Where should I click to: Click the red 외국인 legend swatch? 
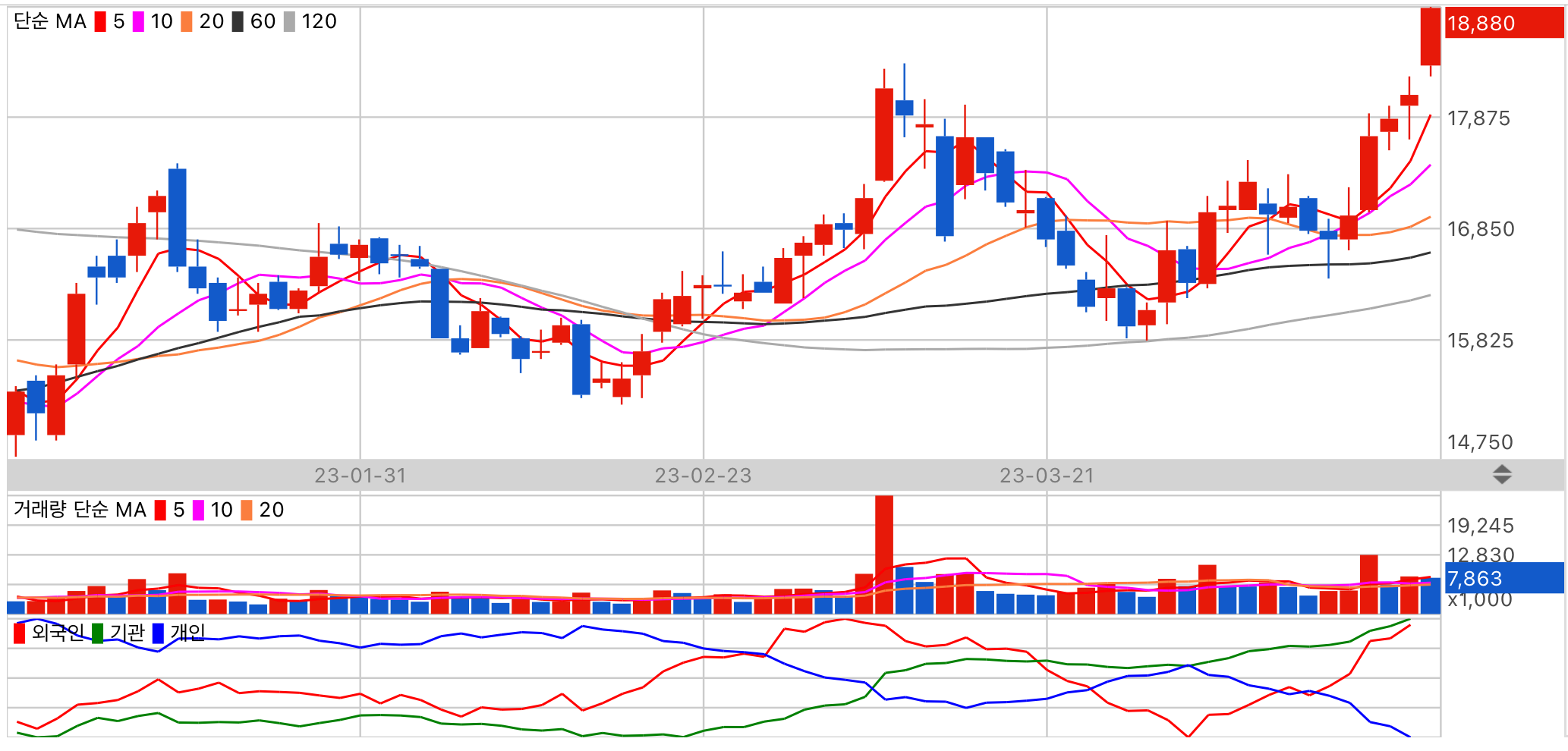point(20,633)
